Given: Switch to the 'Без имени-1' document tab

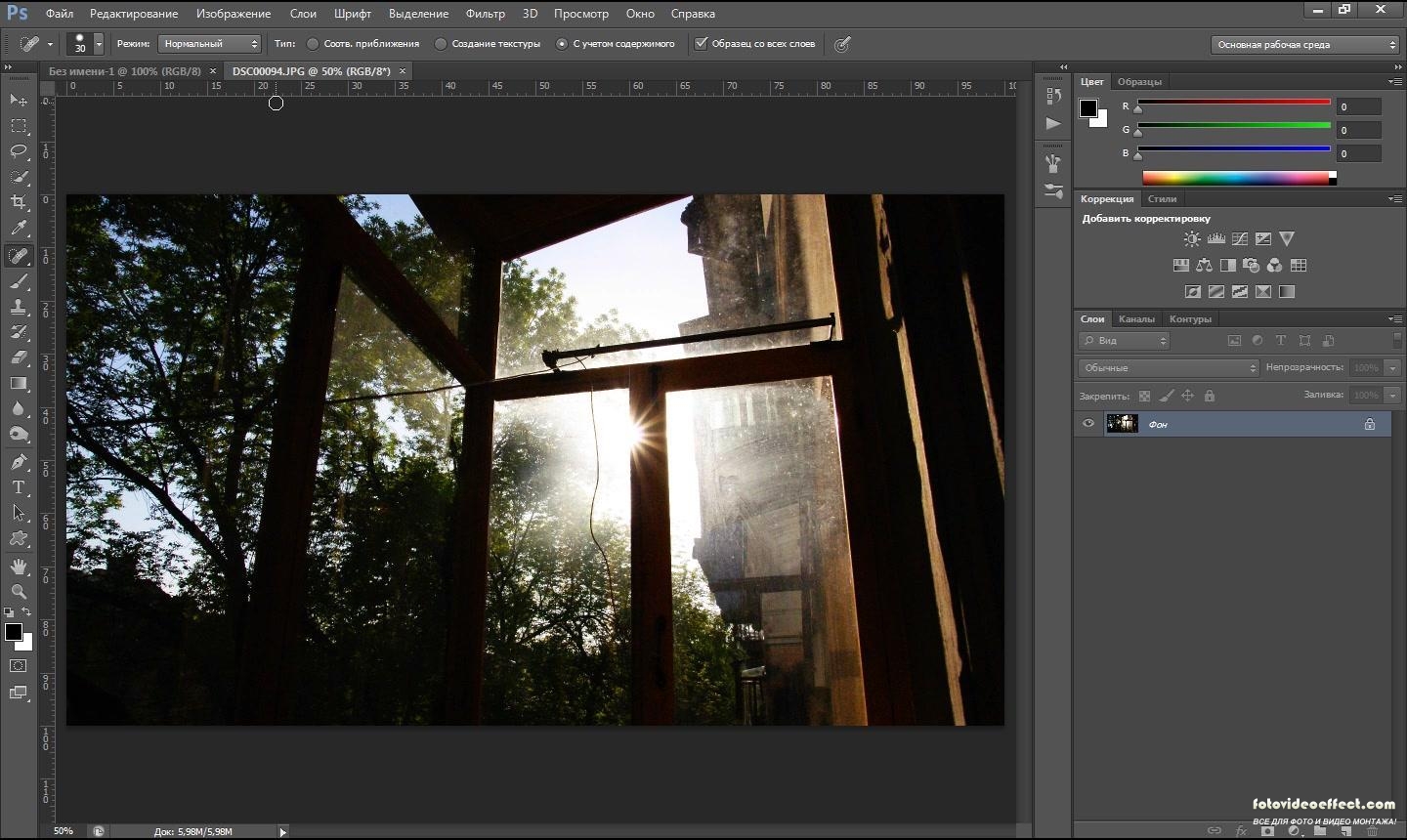Looking at the screenshot, I should 124,71.
